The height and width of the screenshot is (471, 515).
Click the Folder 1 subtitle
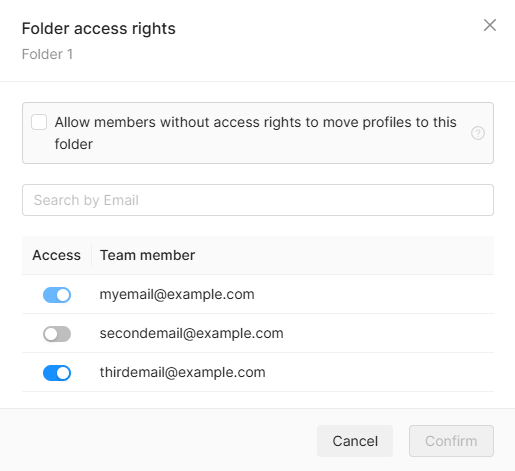[47, 54]
